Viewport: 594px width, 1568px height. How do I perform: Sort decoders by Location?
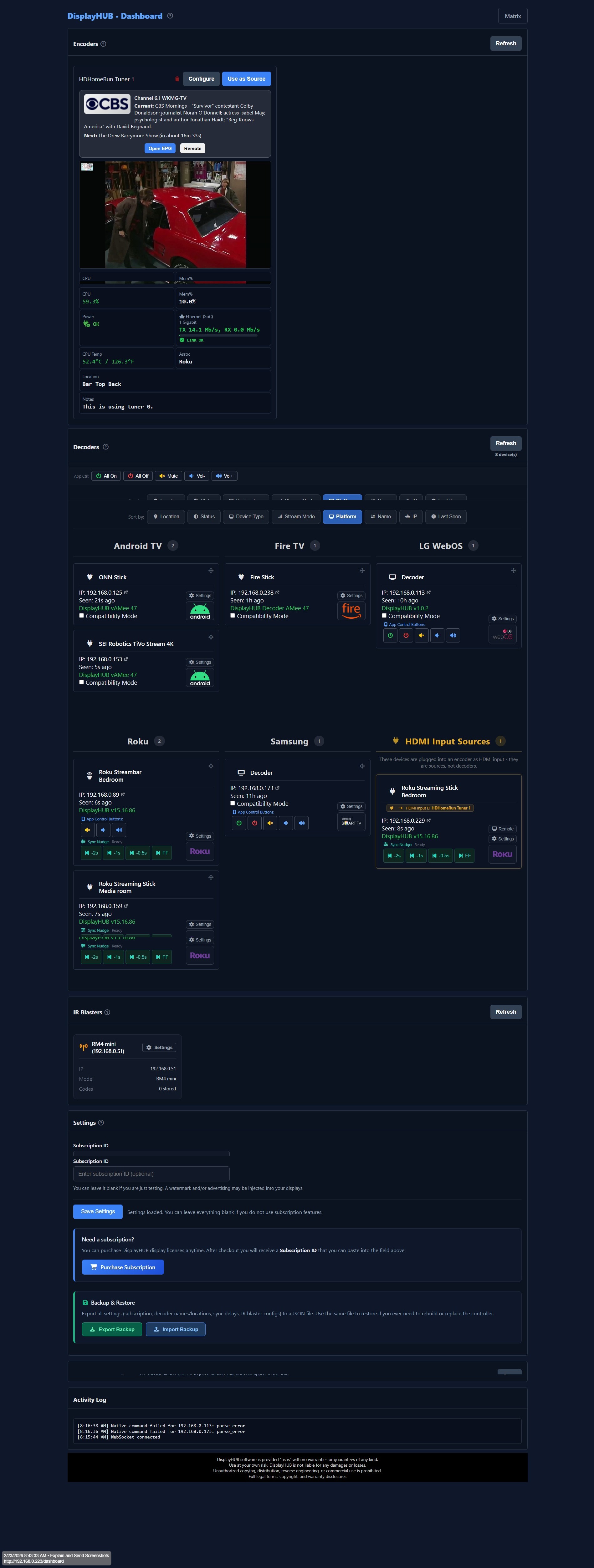click(166, 517)
